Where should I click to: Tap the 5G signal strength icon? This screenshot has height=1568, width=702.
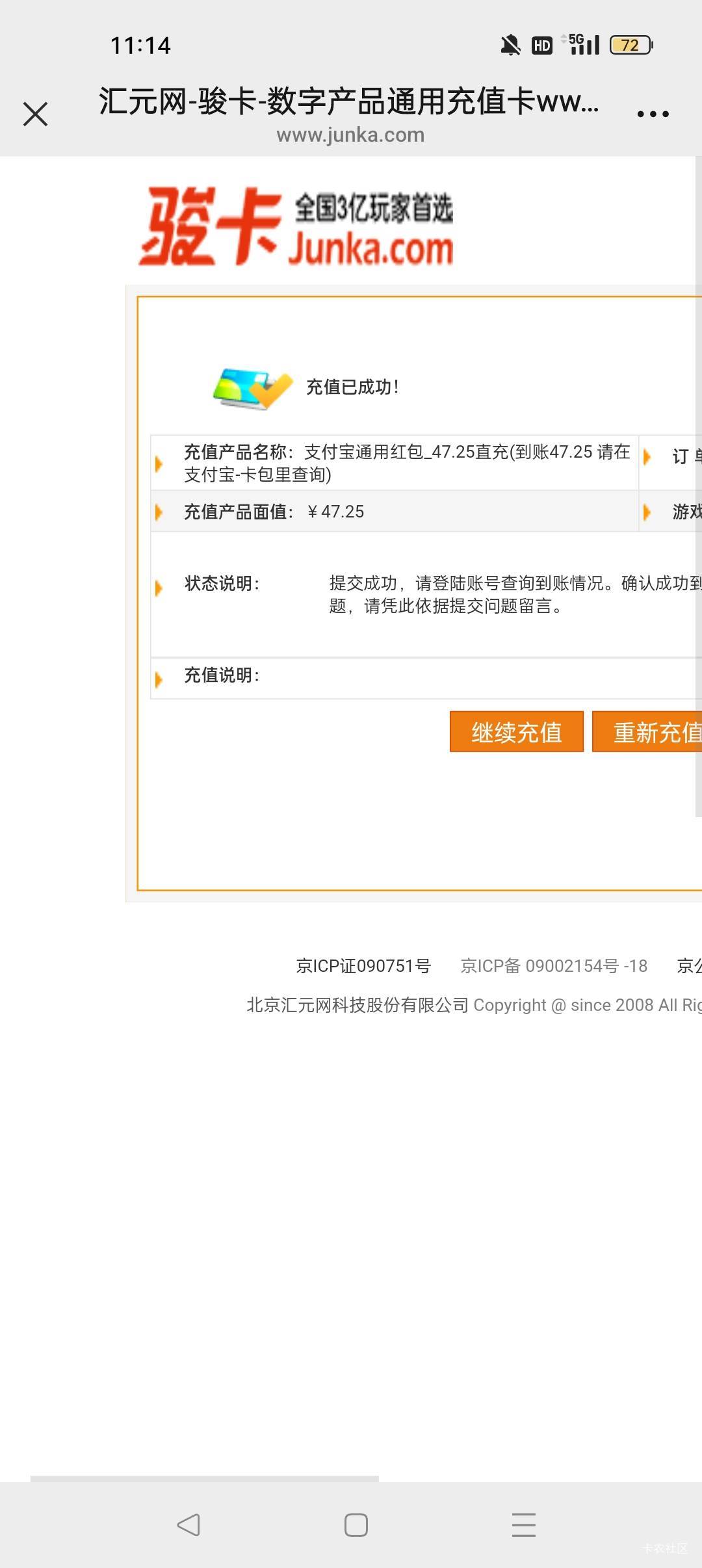[581, 44]
